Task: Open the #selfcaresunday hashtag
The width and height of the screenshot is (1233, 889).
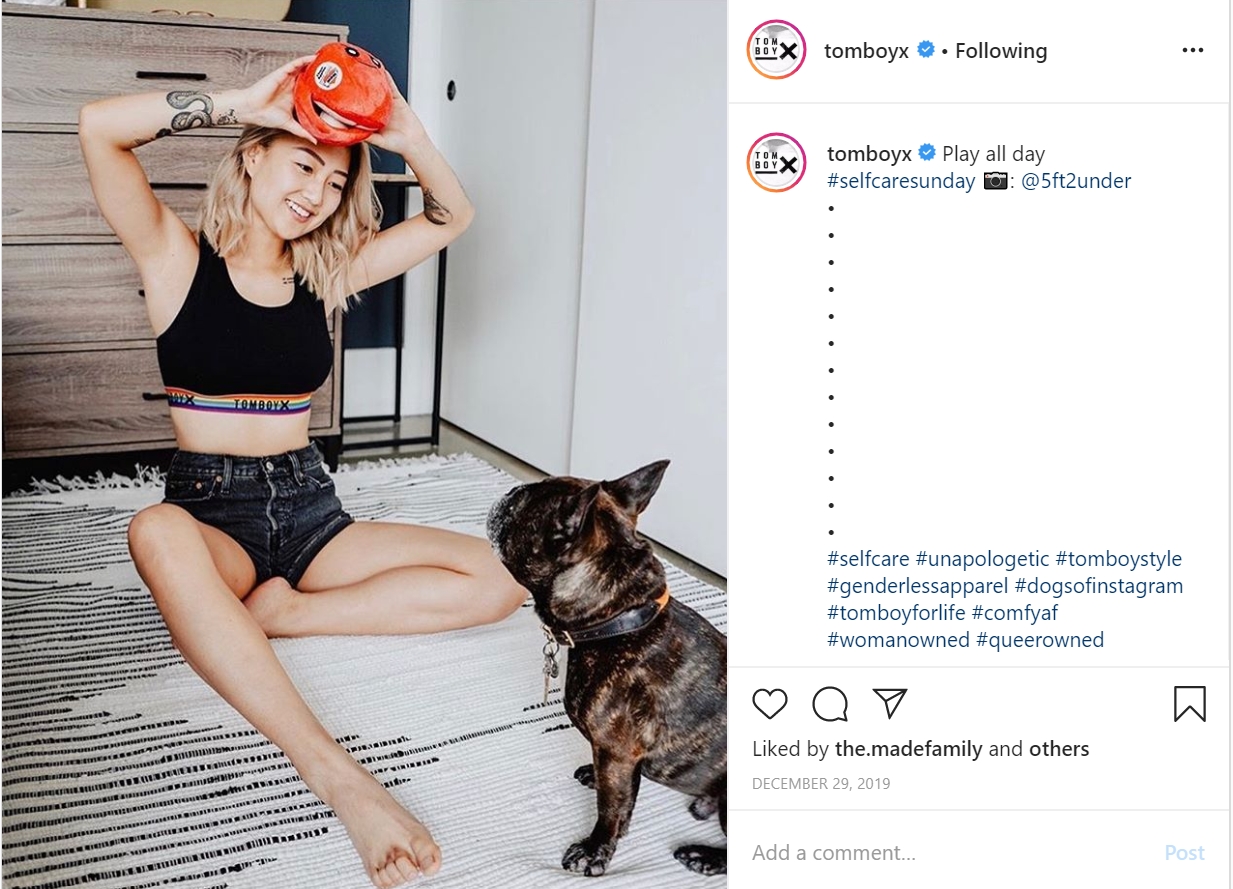Action: click(901, 181)
